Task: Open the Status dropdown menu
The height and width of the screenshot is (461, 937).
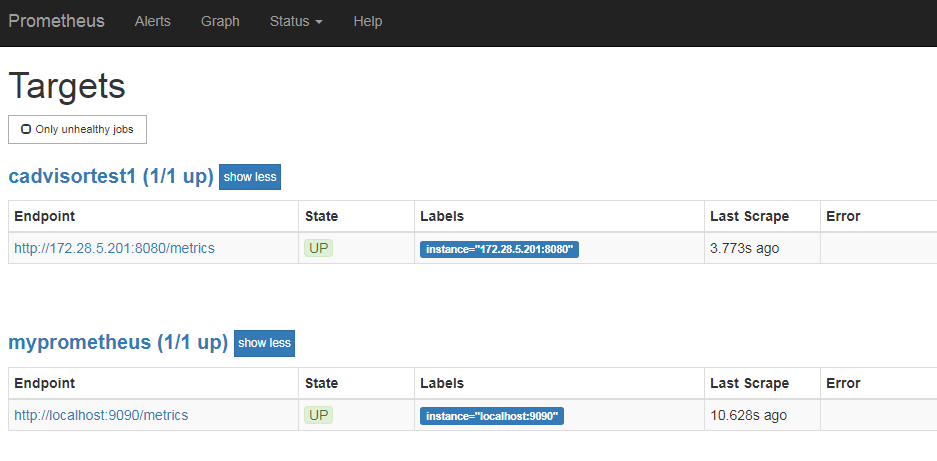Action: click(x=295, y=21)
